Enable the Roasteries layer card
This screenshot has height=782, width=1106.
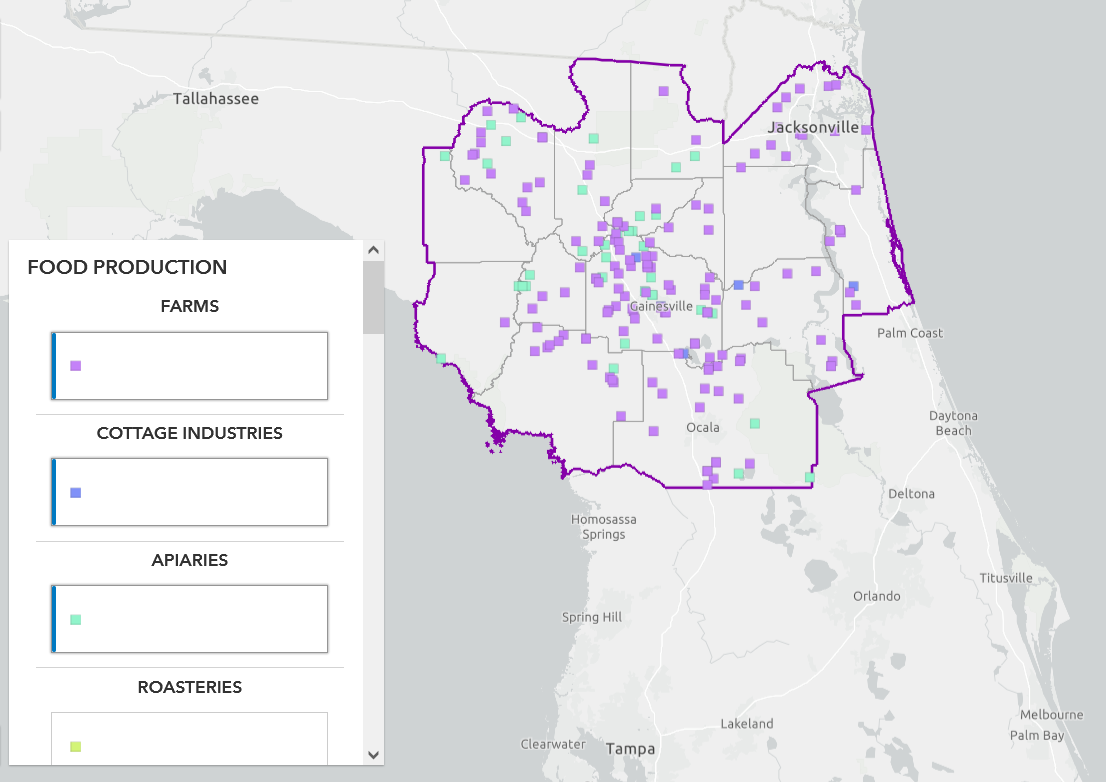[x=190, y=744]
